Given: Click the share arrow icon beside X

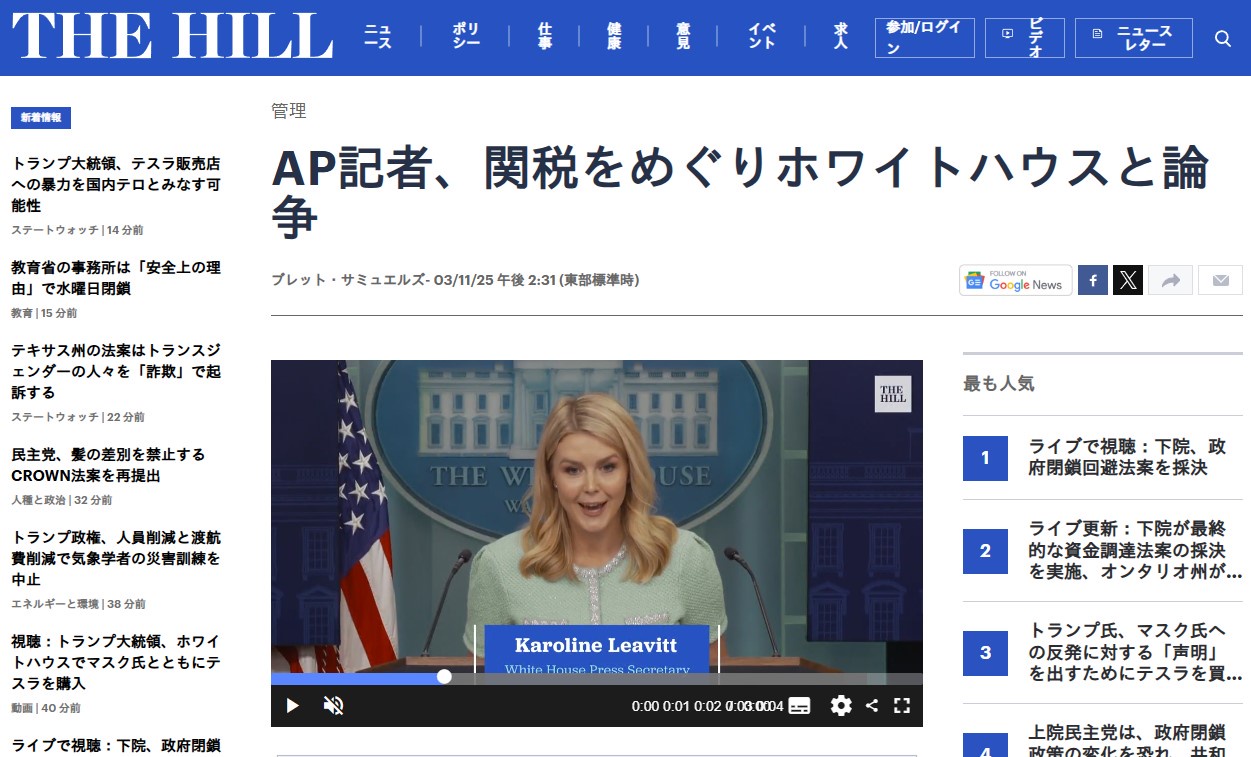Looking at the screenshot, I should (1170, 281).
